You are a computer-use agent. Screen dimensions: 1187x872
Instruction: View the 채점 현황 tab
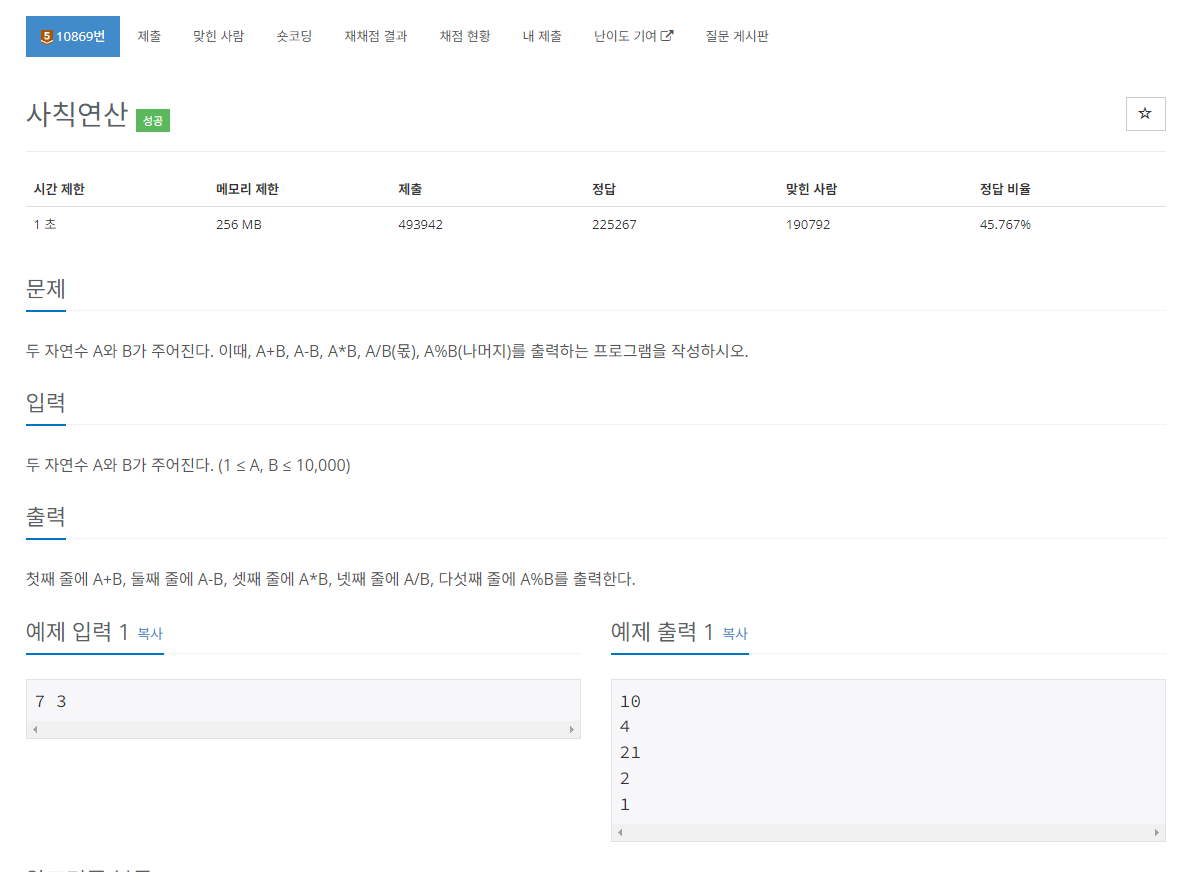click(465, 36)
